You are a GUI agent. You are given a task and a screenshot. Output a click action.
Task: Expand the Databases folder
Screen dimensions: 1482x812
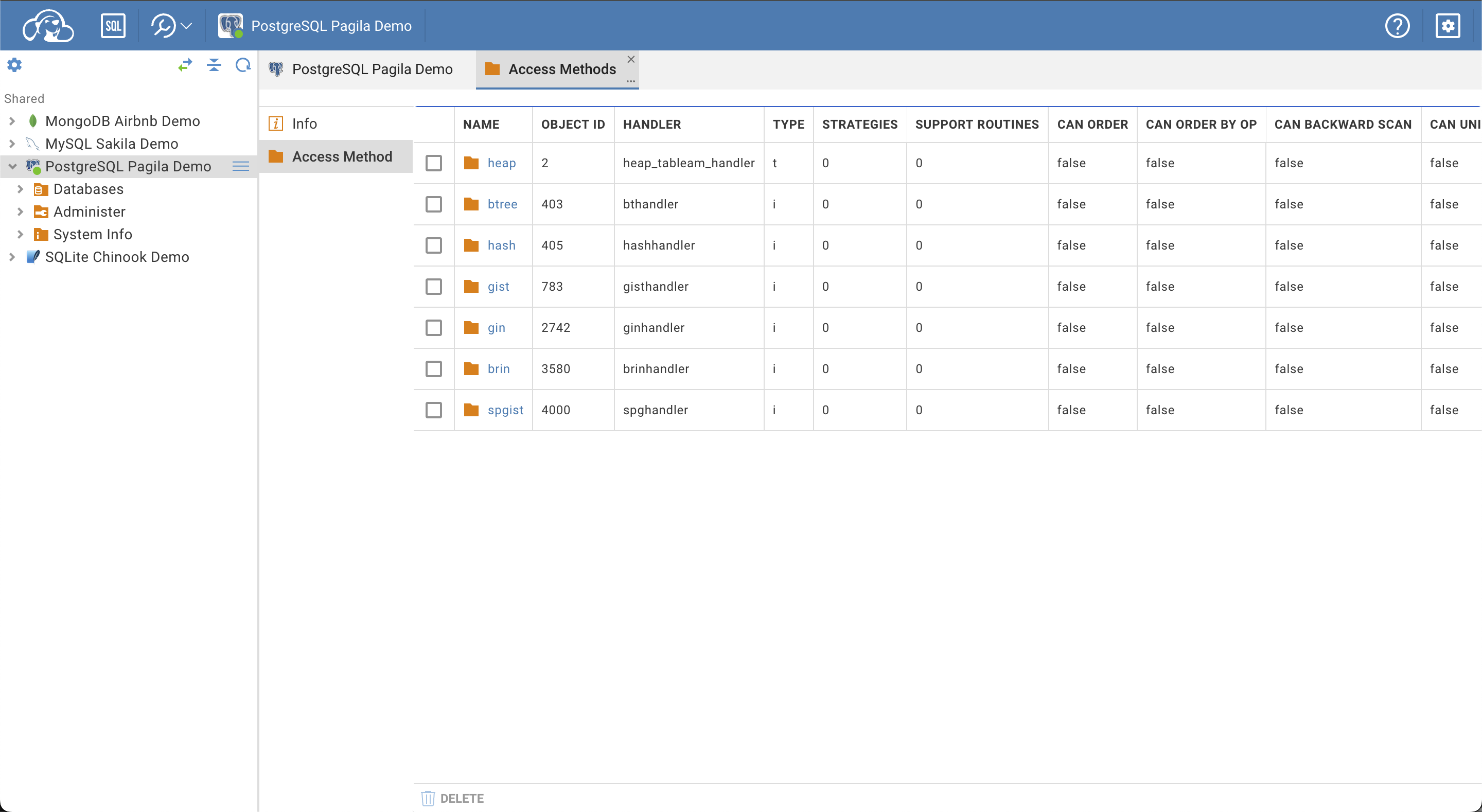point(20,189)
